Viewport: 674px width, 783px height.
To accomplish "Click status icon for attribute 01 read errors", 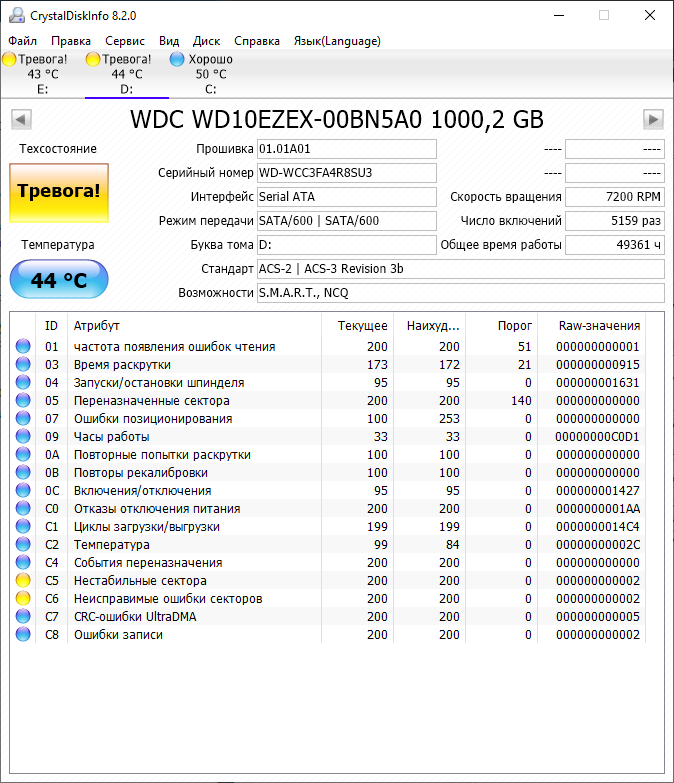I will pos(23,346).
